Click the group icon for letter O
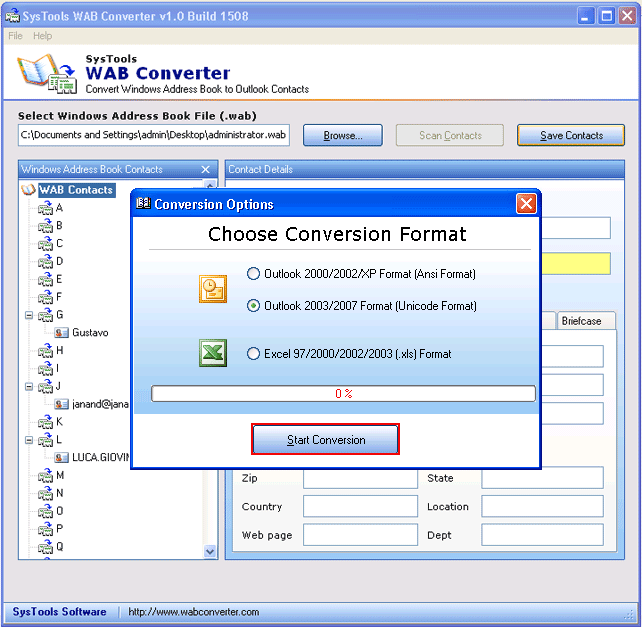Screen dimensions: 642x627 [45, 511]
